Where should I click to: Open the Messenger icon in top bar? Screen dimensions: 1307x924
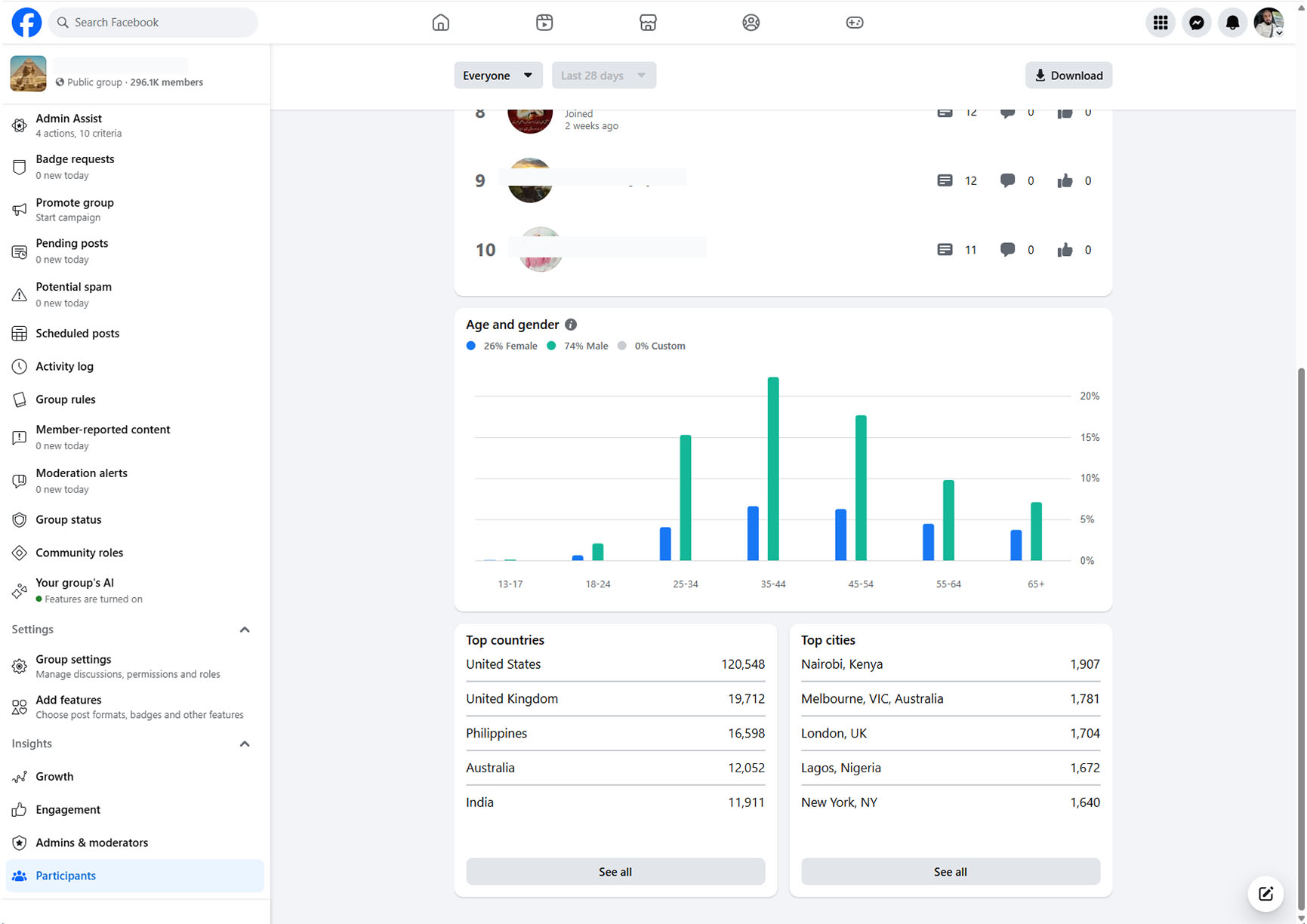pyautogui.click(x=1196, y=23)
